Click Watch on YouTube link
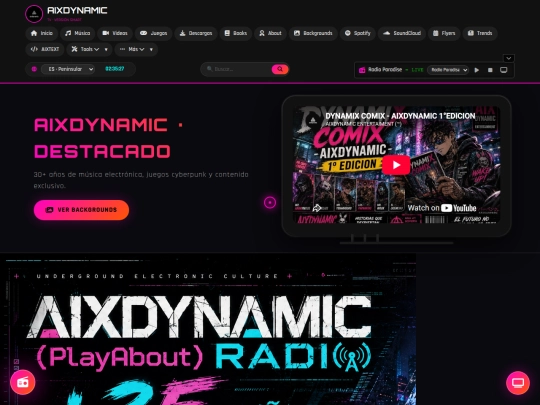 (442, 208)
